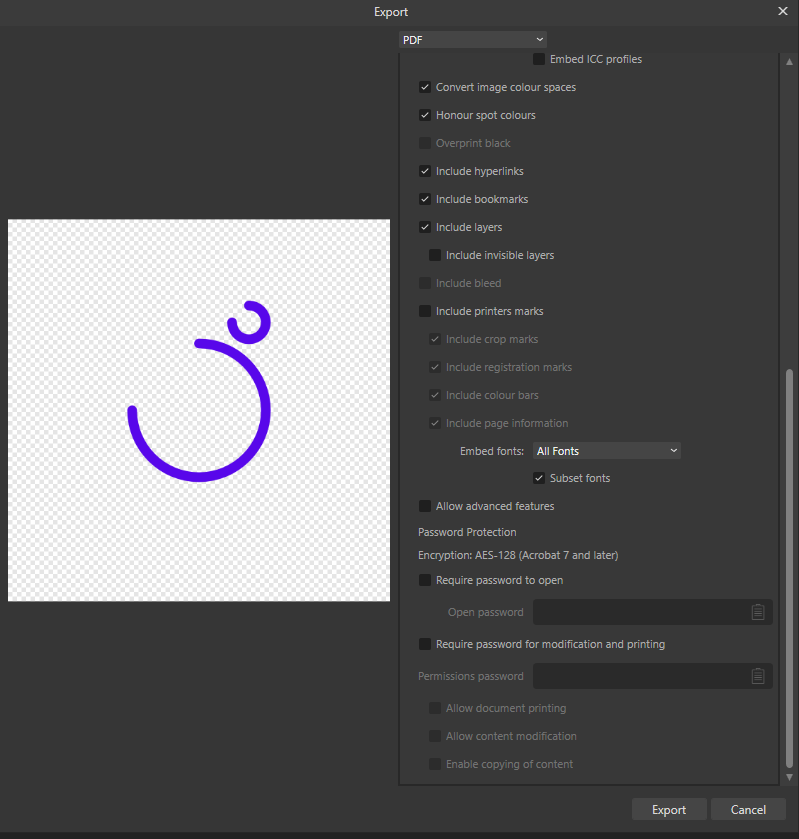Enable Include invisible layers
The height and width of the screenshot is (839, 799).
pos(435,255)
